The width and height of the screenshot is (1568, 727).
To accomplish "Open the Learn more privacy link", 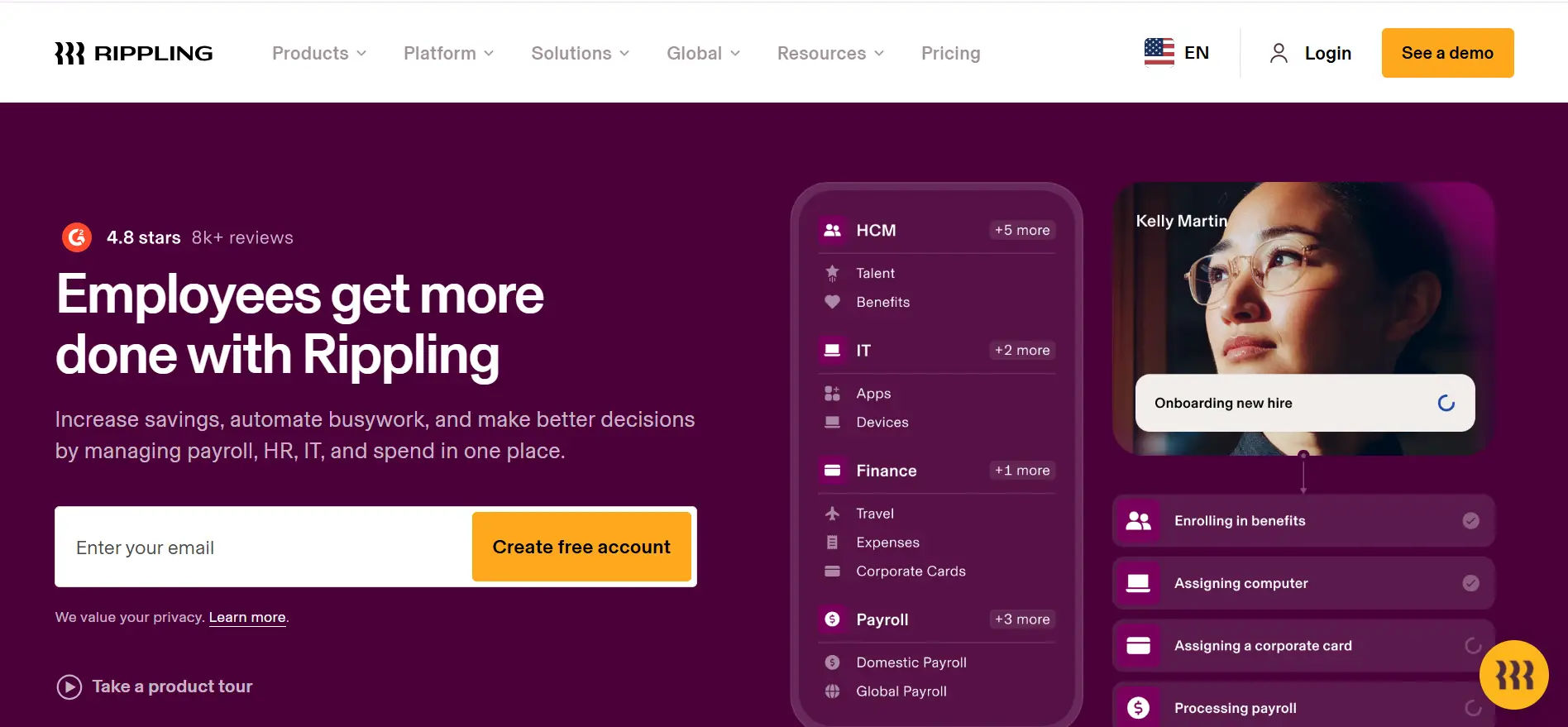I will [247, 617].
